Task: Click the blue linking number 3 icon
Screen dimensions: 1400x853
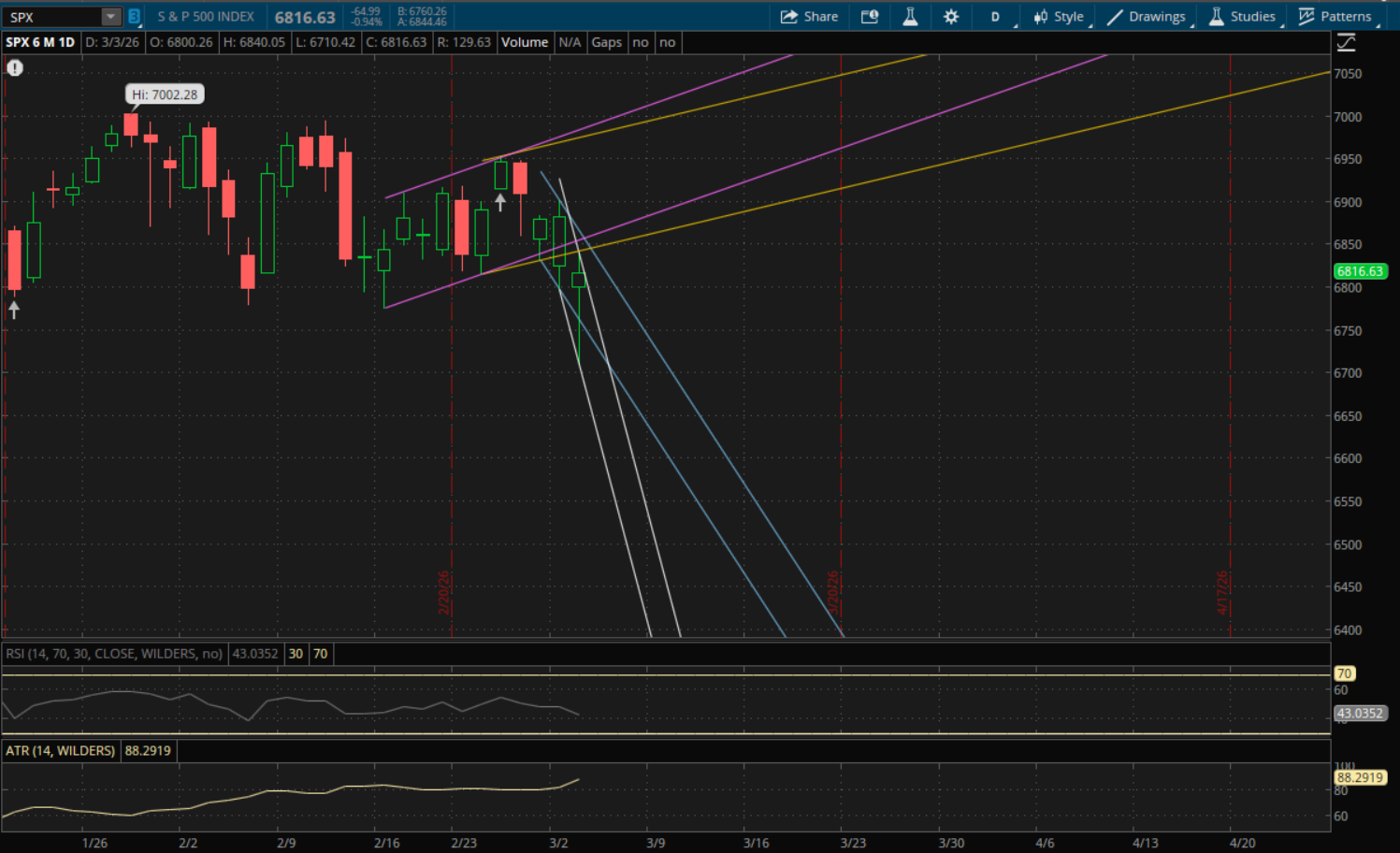Action: coord(134,17)
